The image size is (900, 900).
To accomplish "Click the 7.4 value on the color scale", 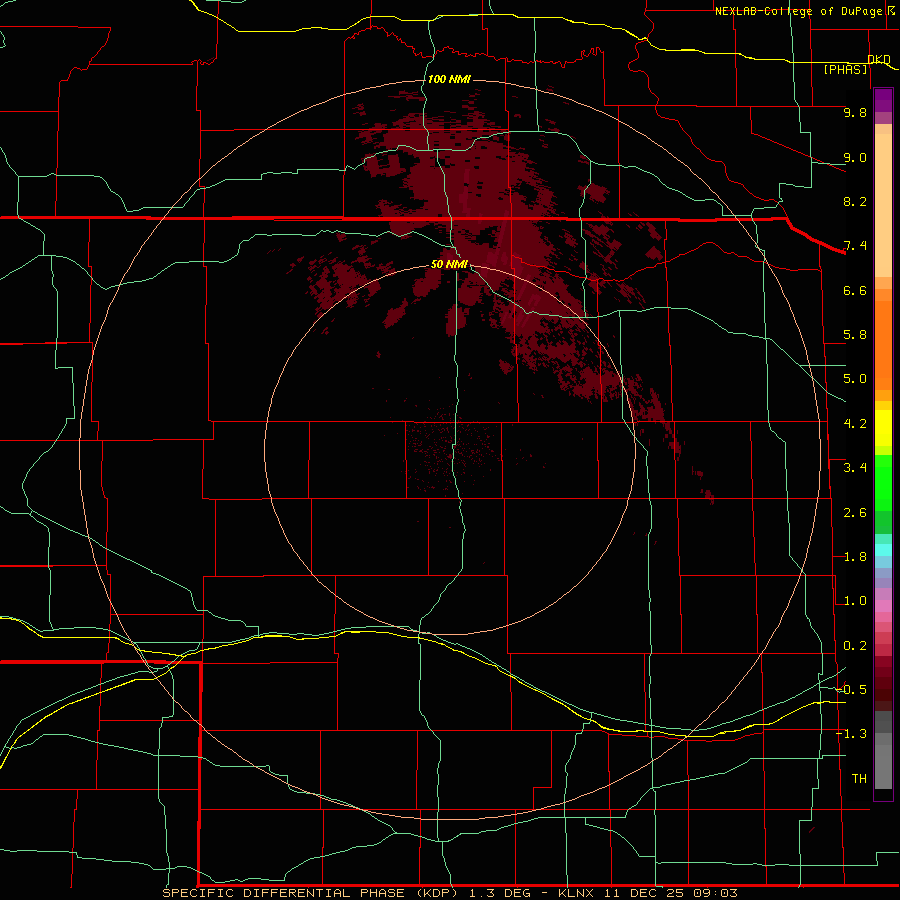I will [855, 246].
